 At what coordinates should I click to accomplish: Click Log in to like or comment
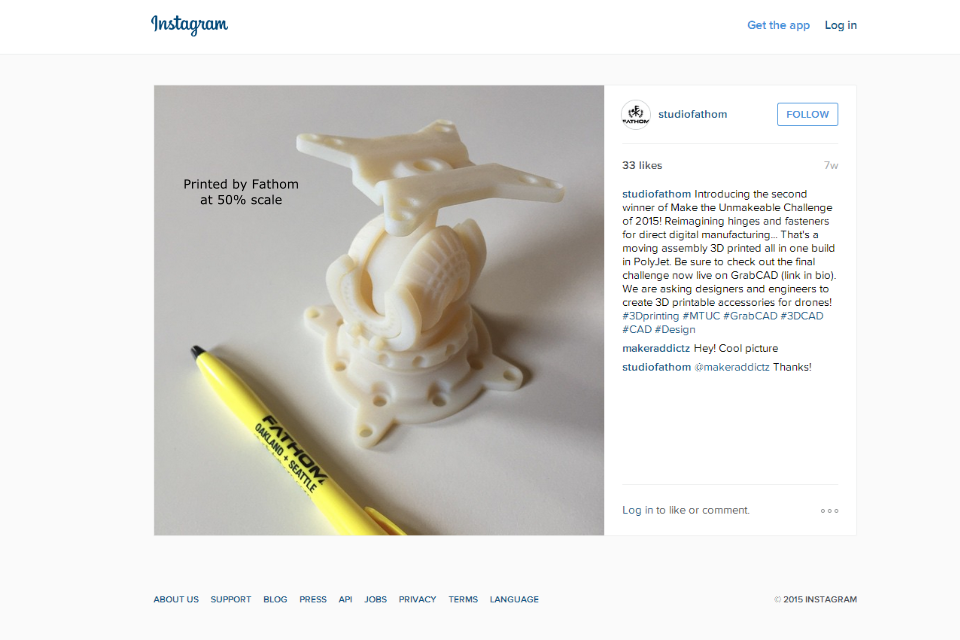(x=637, y=510)
